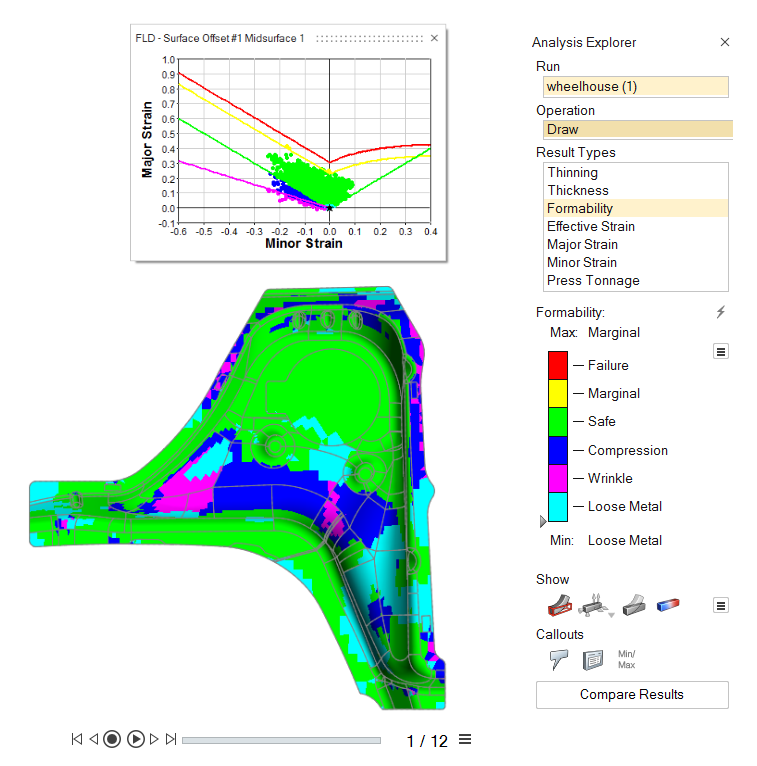The image size is (757, 766).
Task: Select Press Tonnage result type
Action: click(x=593, y=280)
